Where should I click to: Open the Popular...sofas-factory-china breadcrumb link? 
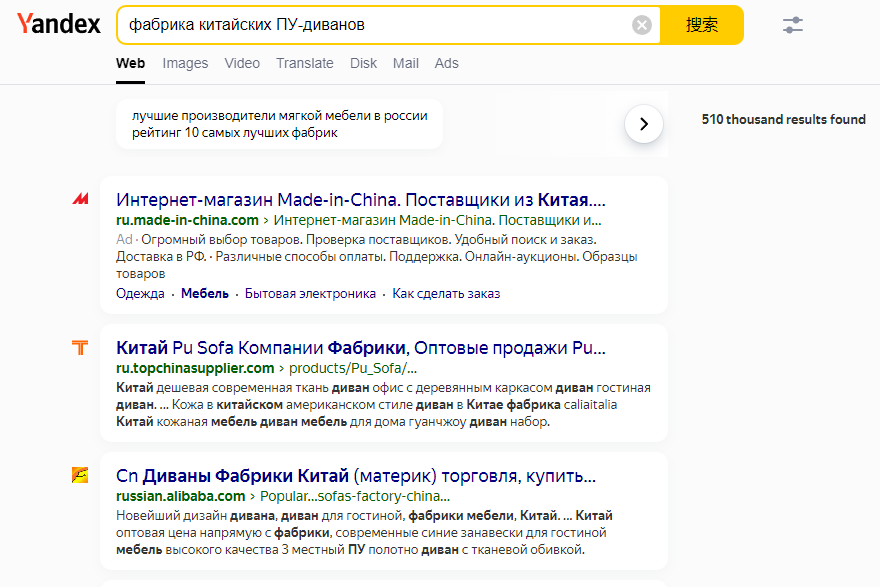[x=355, y=496]
